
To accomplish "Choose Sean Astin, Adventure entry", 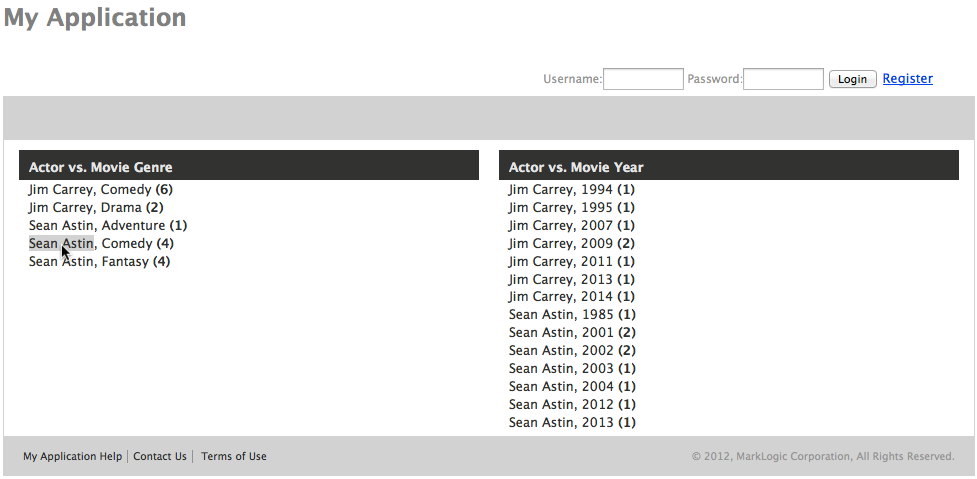I will pyautogui.click(x=97, y=225).
